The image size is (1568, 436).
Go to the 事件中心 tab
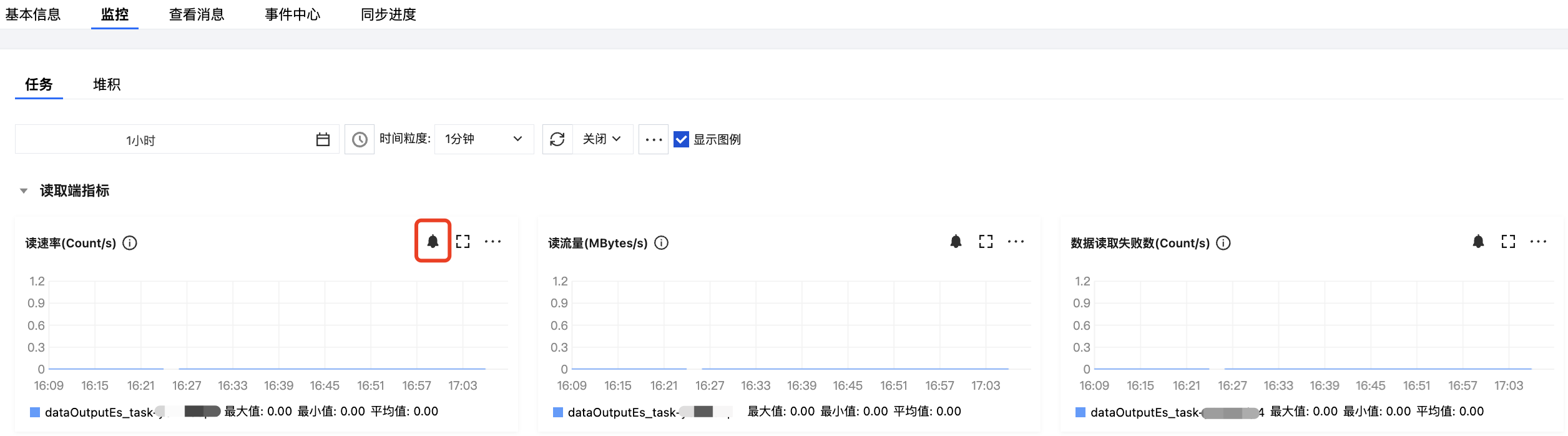click(293, 14)
